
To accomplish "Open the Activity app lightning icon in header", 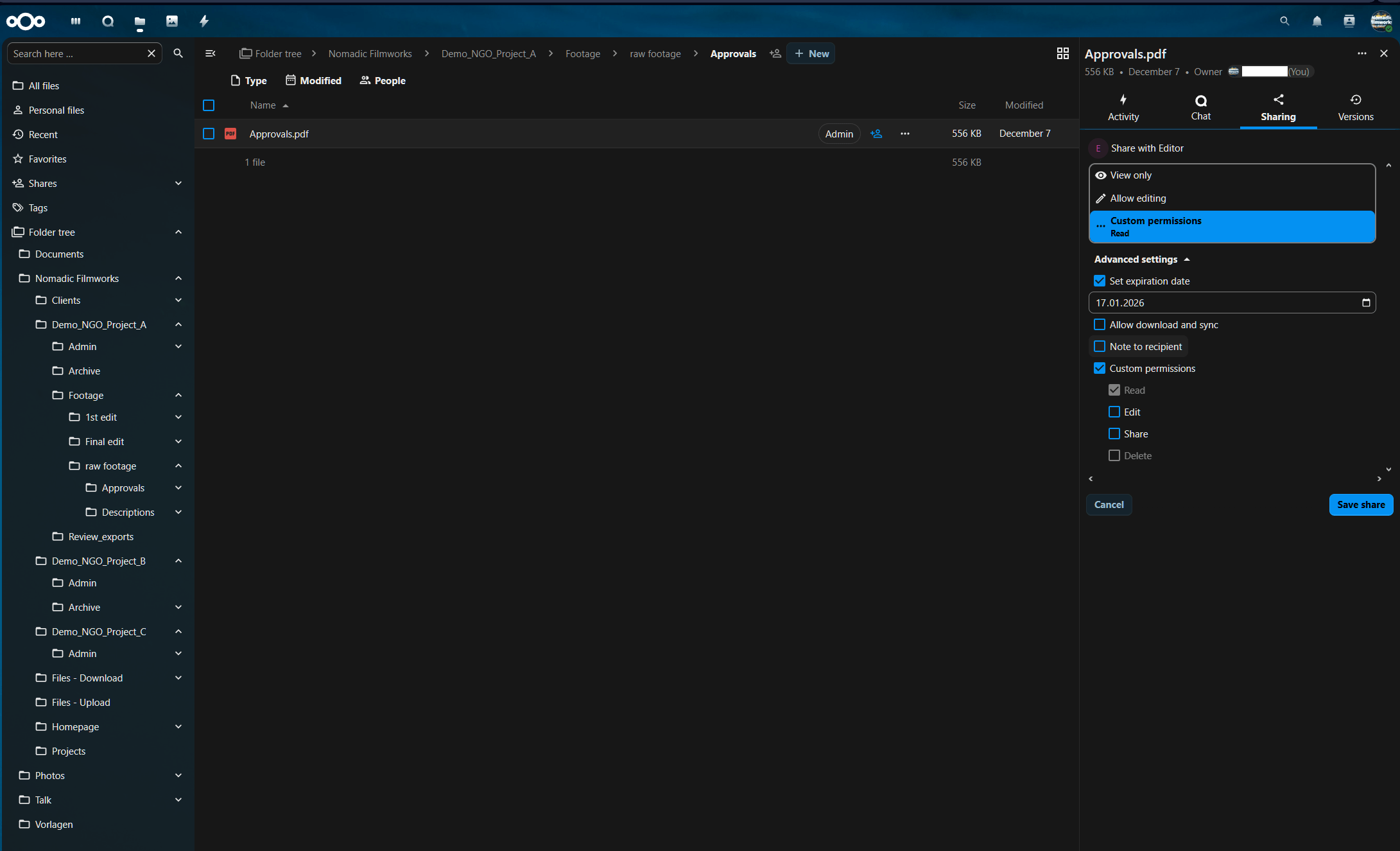I will click(204, 21).
